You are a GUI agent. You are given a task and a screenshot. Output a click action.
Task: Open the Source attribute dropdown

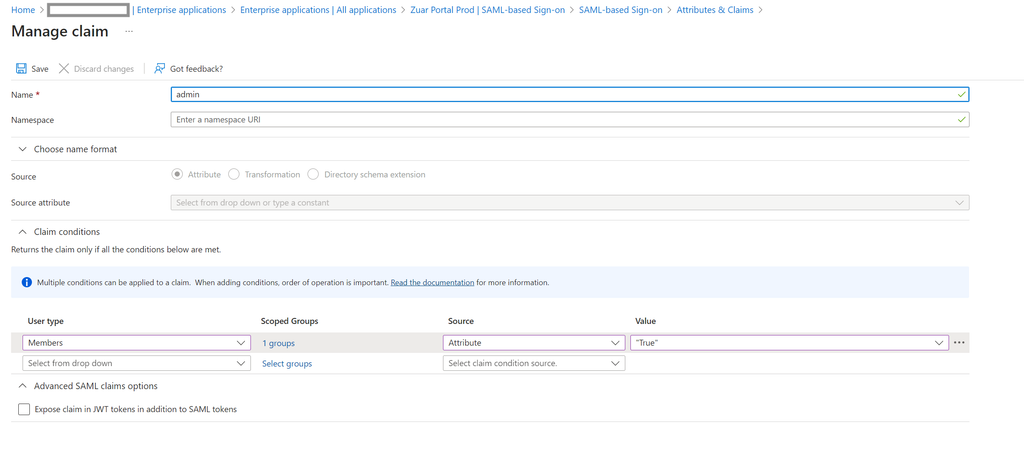(x=569, y=202)
